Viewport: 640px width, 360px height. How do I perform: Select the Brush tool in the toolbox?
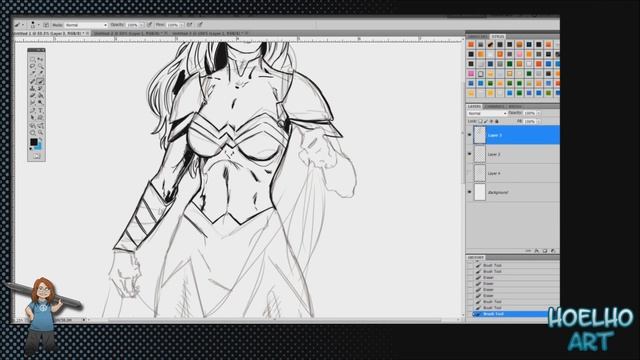40,81
